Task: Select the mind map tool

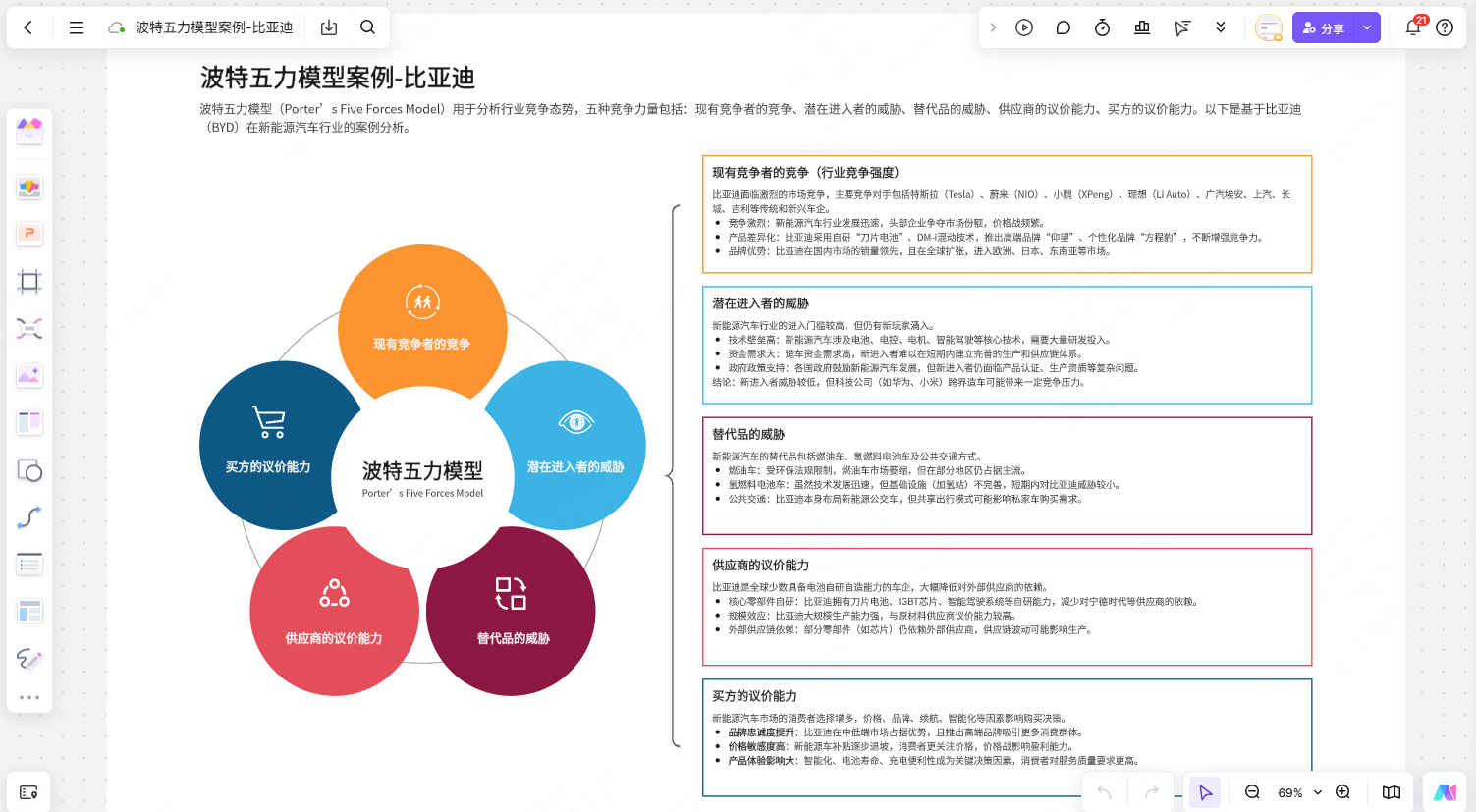Action: [x=29, y=328]
